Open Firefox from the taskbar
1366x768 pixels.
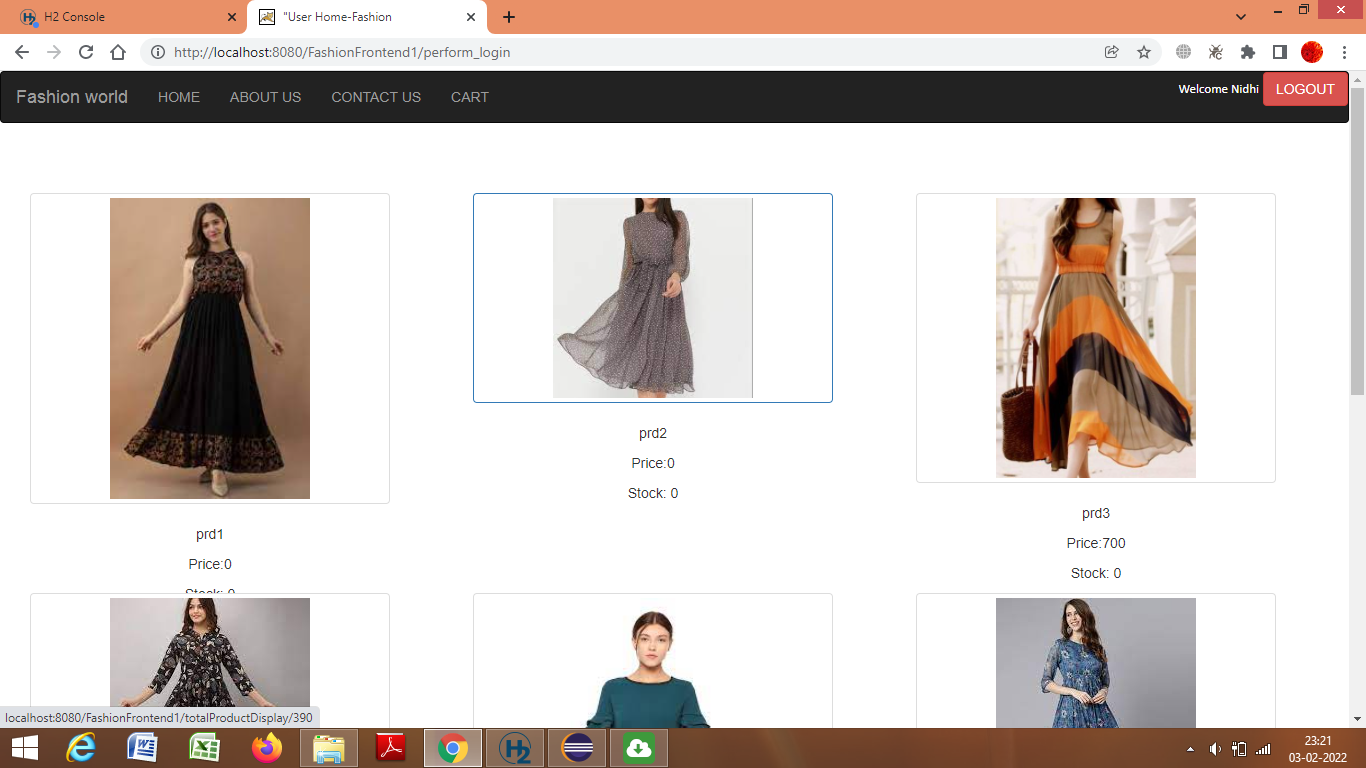tap(267, 747)
